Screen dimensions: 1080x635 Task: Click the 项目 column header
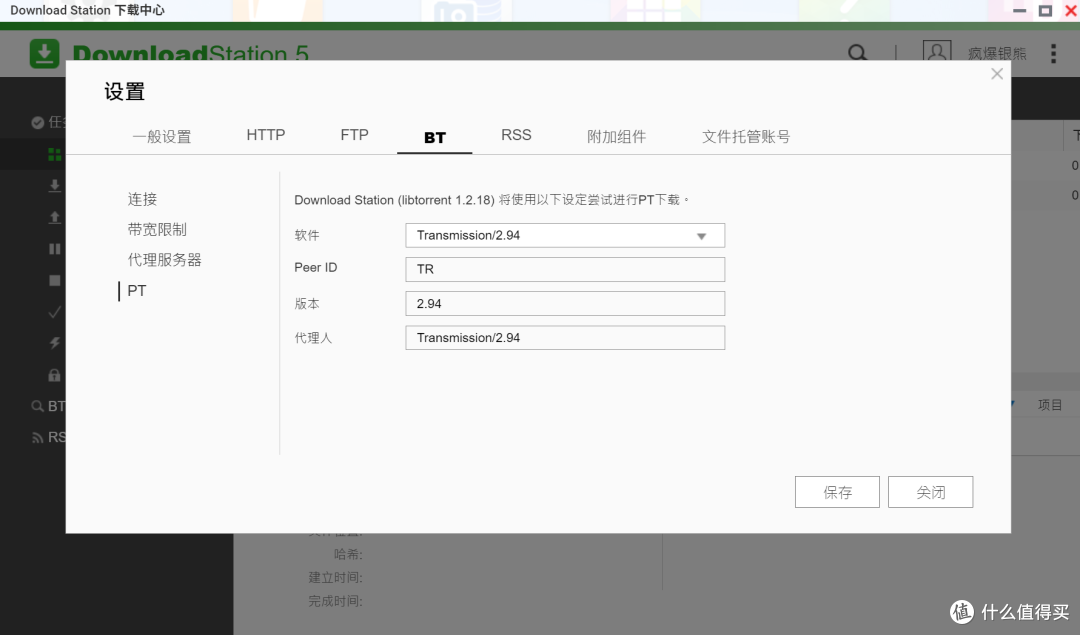pyautogui.click(x=1050, y=405)
